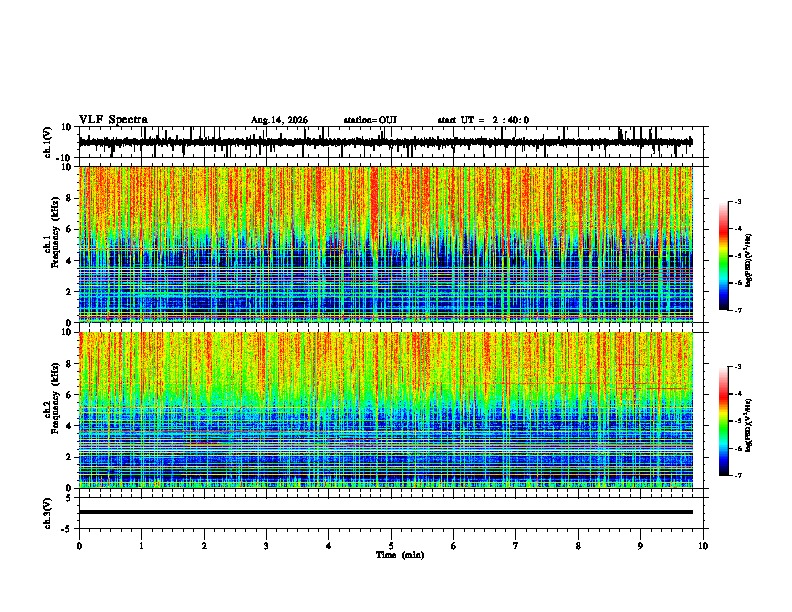This screenshot has height=612, width=792.
Task: Click the ch.1(V) waveform axis label
Action: pyautogui.click(x=48, y=142)
